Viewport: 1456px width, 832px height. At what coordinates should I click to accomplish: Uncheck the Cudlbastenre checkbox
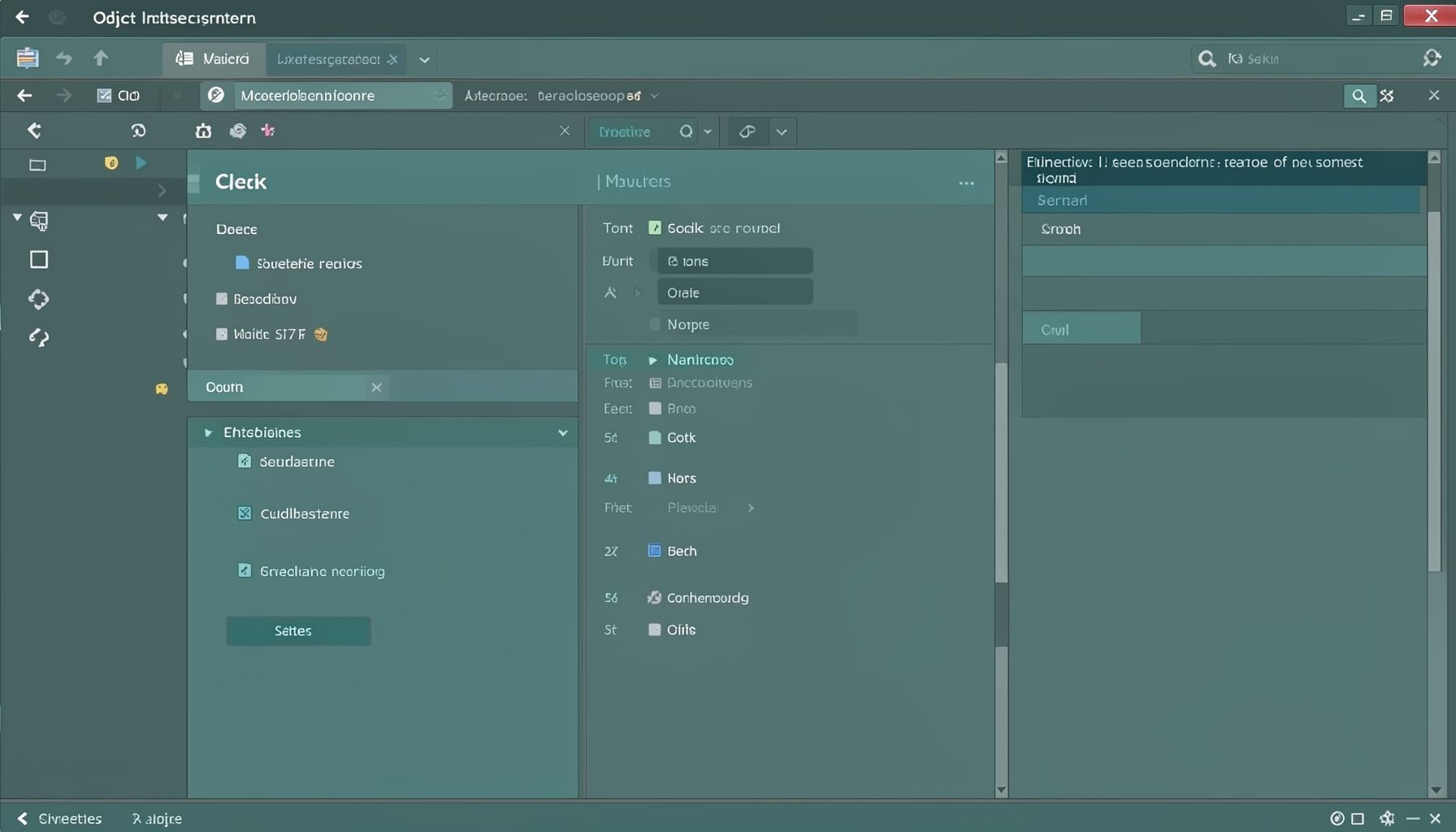click(245, 513)
